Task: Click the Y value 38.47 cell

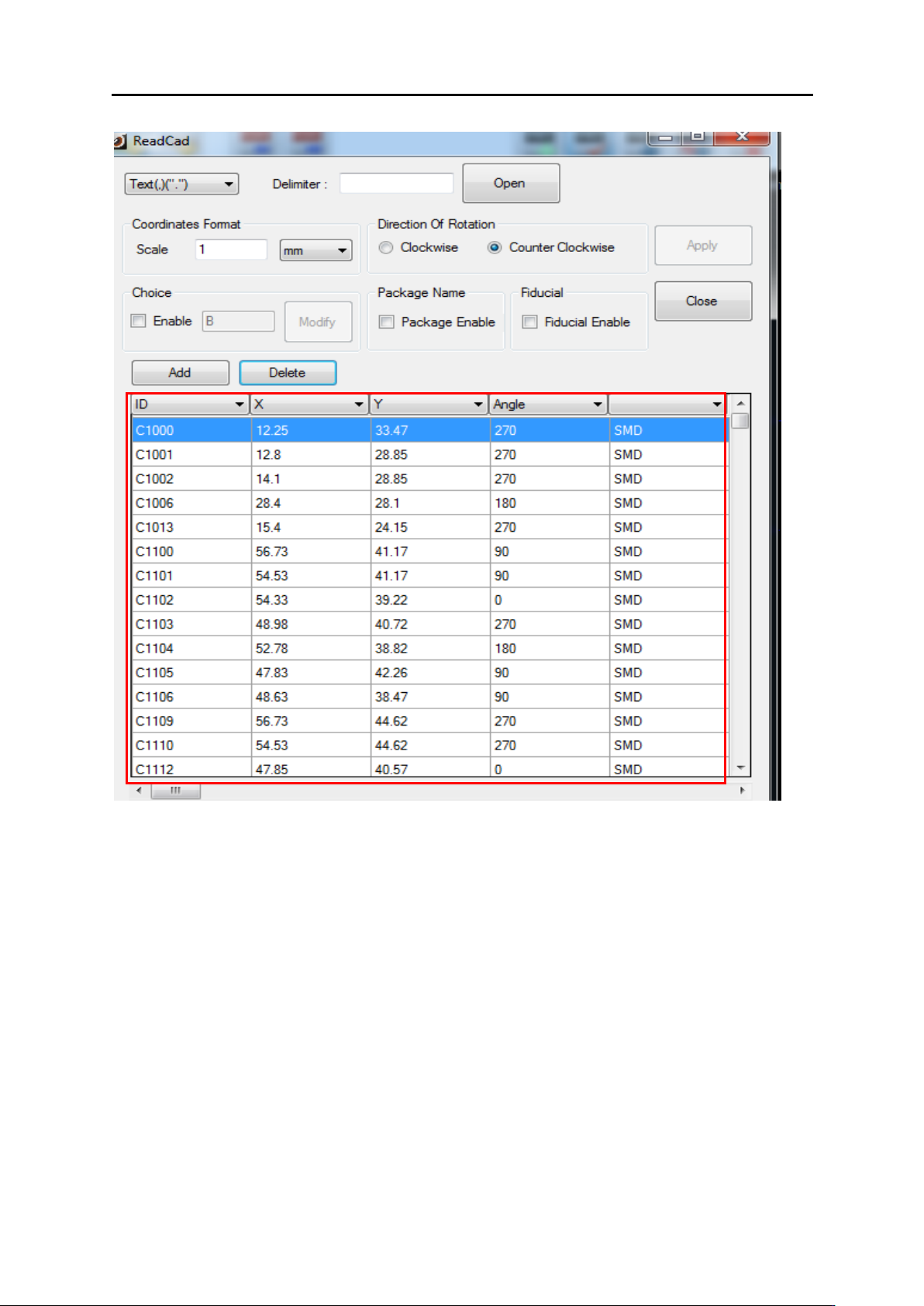Action: tap(431, 697)
